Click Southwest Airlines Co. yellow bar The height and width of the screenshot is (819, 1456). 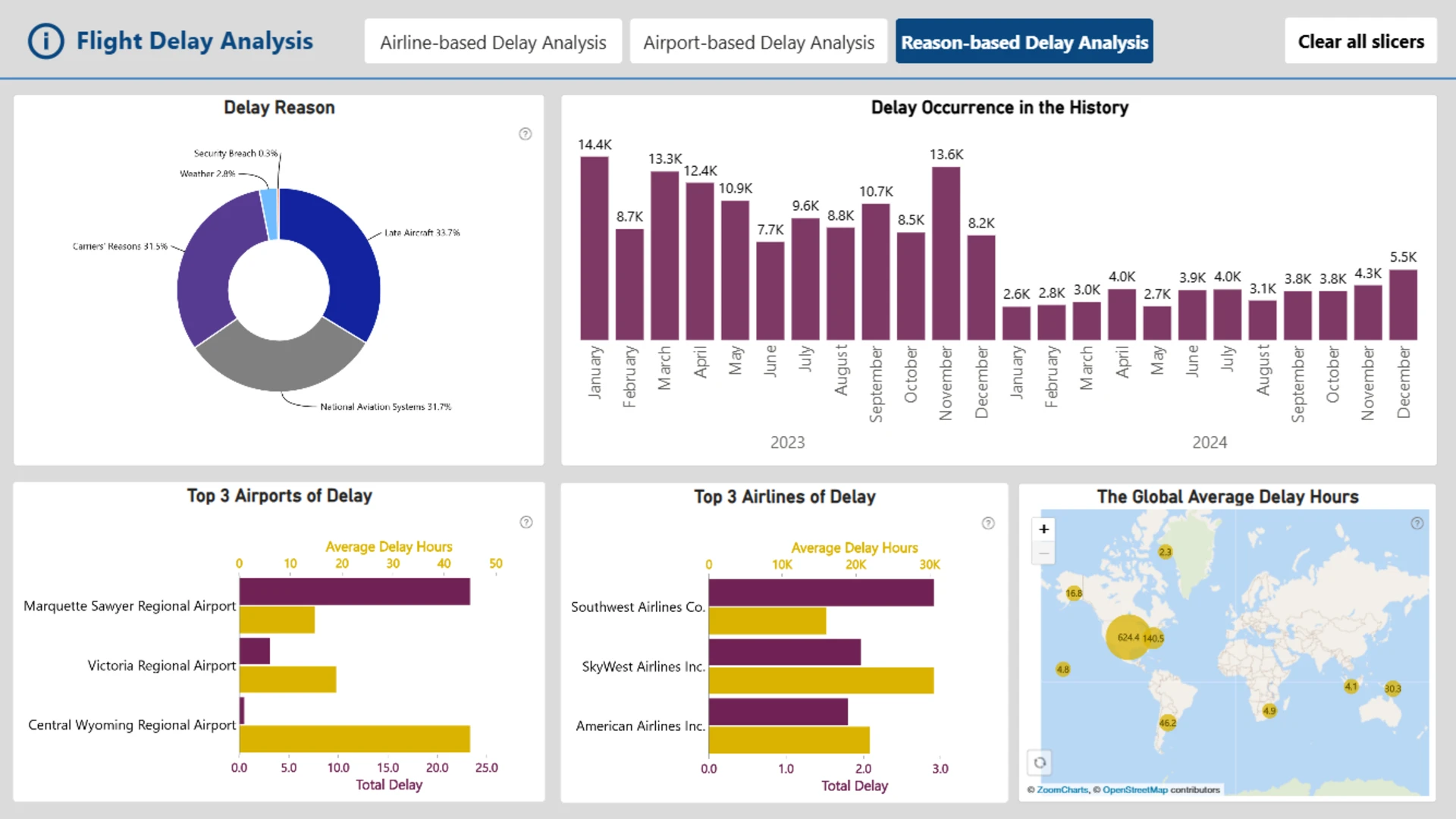tap(767, 621)
